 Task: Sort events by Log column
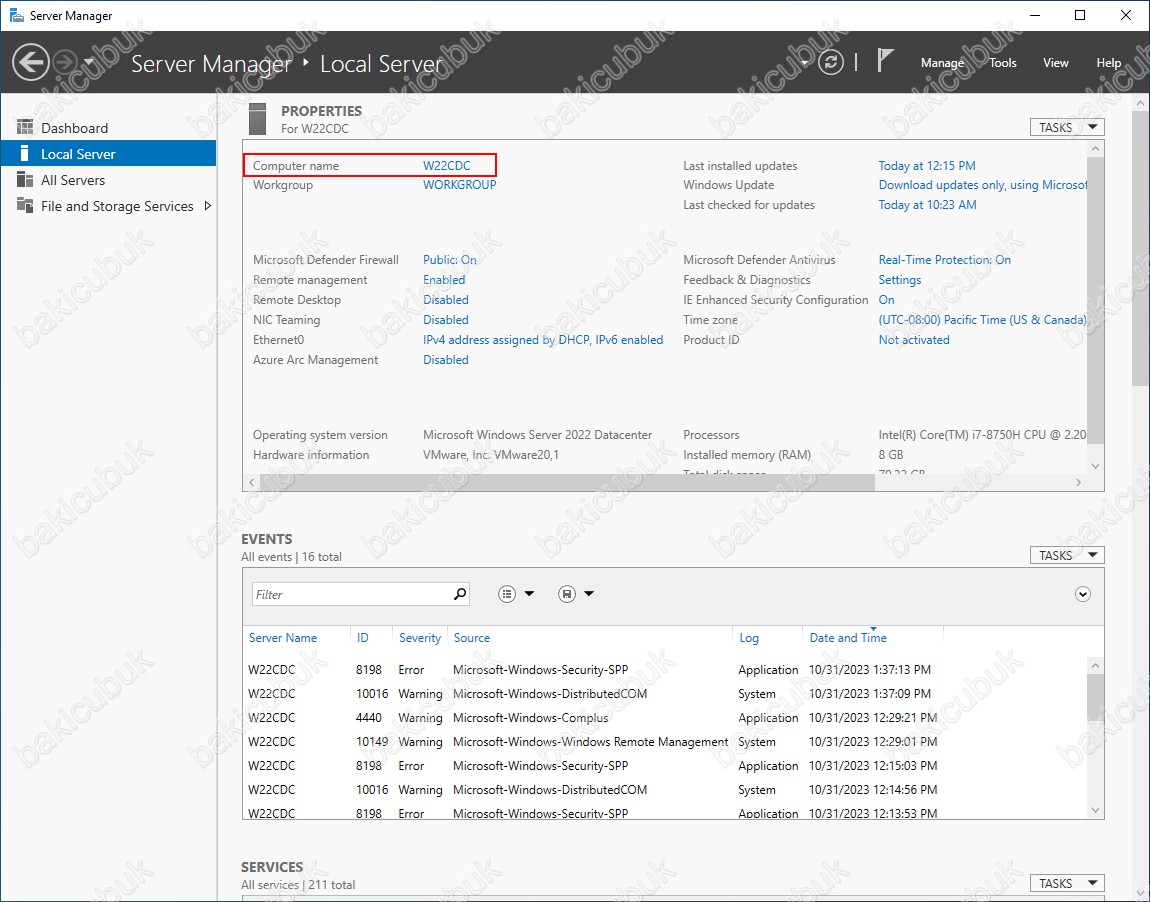point(749,638)
